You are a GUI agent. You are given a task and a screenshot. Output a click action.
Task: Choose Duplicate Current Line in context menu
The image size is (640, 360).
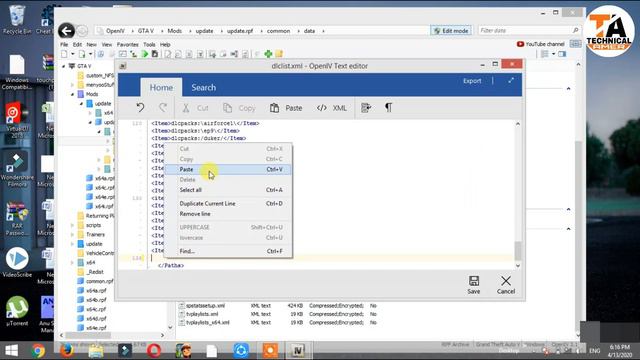(229, 203)
